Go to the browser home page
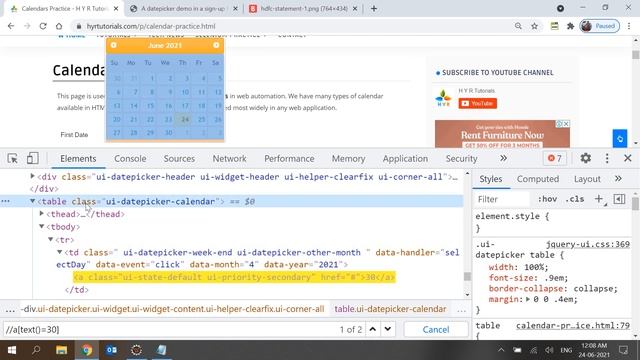640x360 pixels. coord(59,26)
